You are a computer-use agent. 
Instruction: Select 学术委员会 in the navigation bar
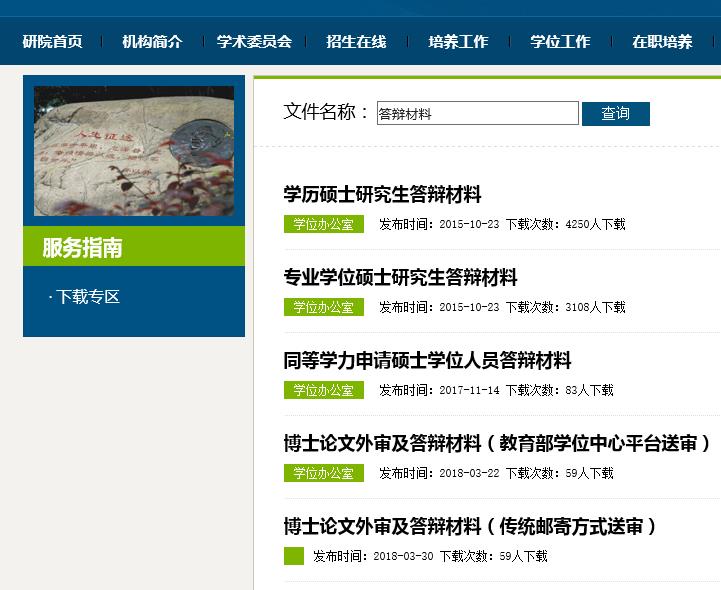coord(254,42)
